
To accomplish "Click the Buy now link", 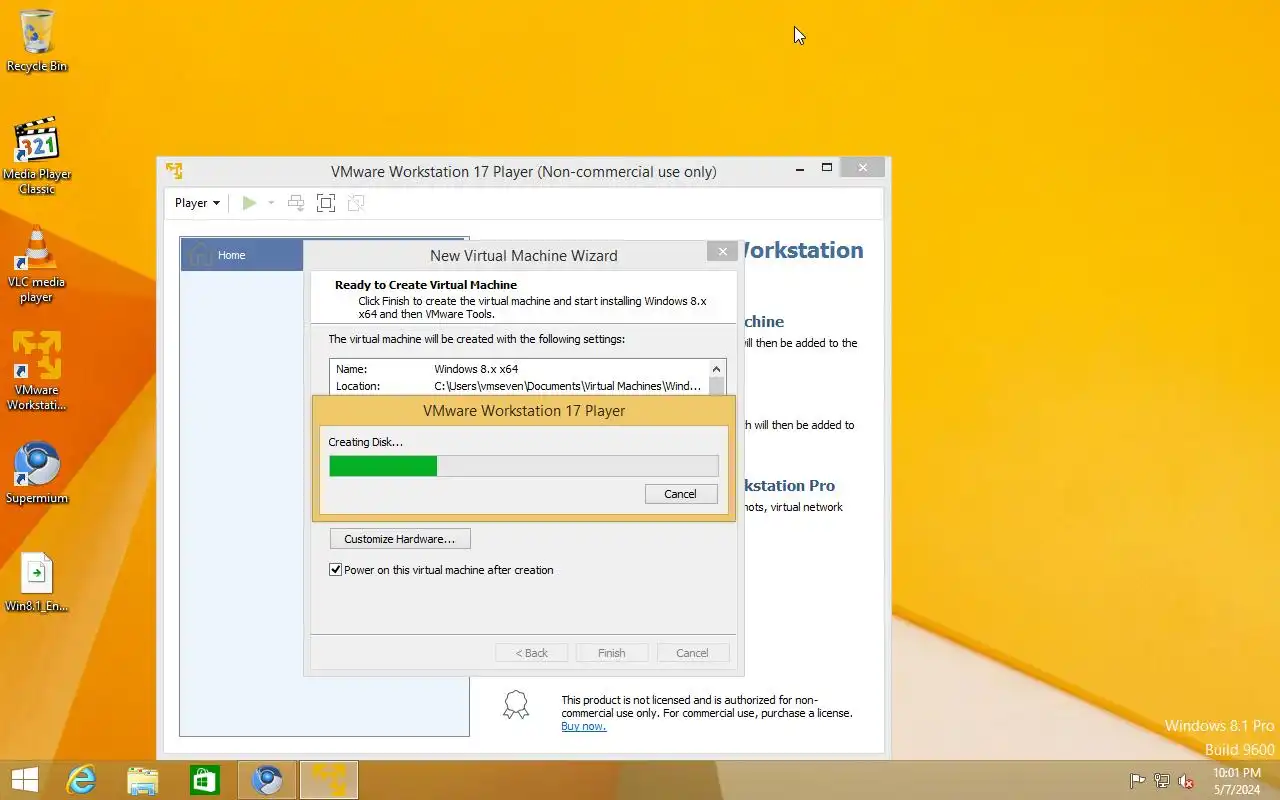I will click(x=583, y=726).
